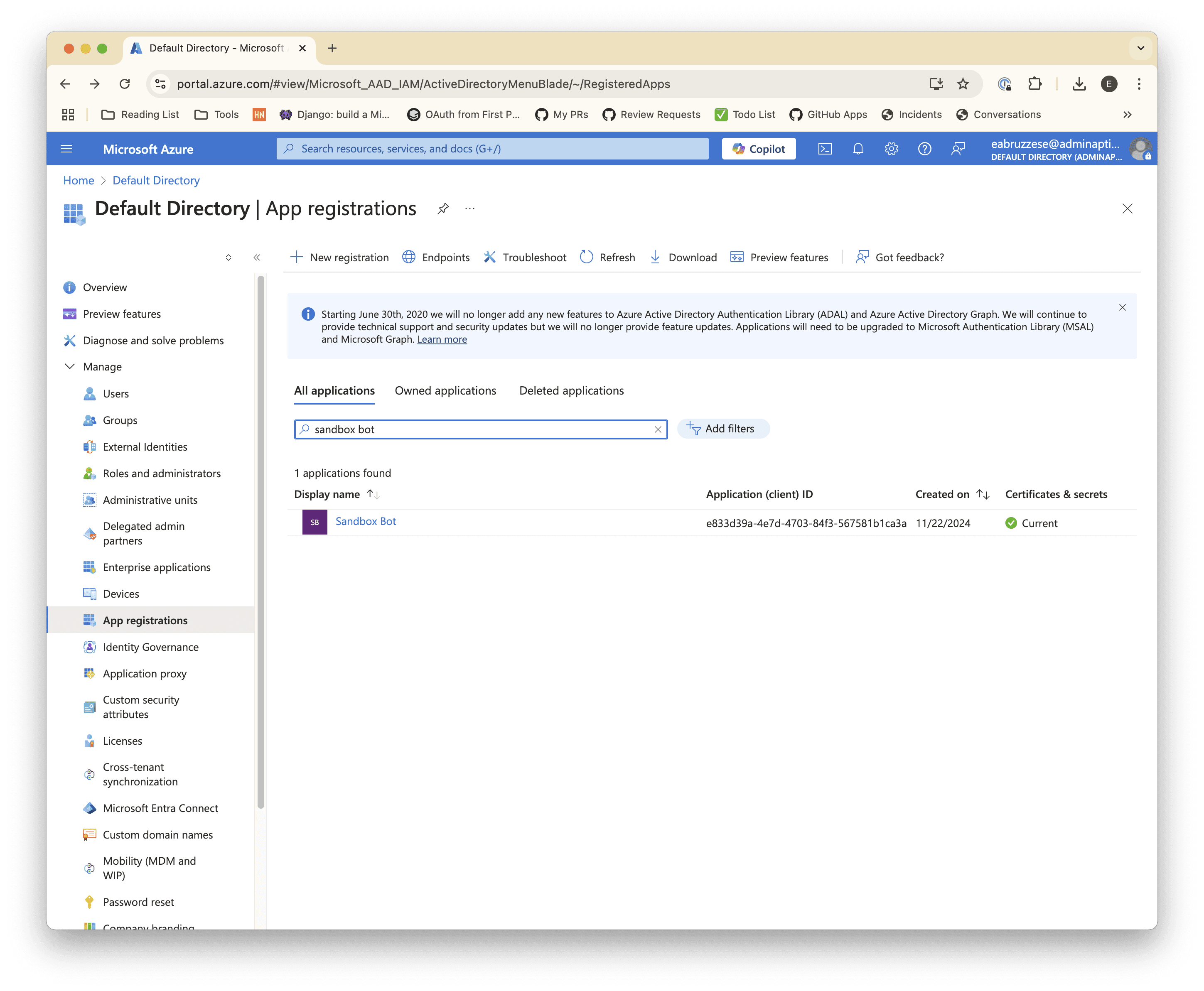The image size is (1204, 991).
Task: Open Users in the sidebar
Action: pyautogui.click(x=115, y=393)
